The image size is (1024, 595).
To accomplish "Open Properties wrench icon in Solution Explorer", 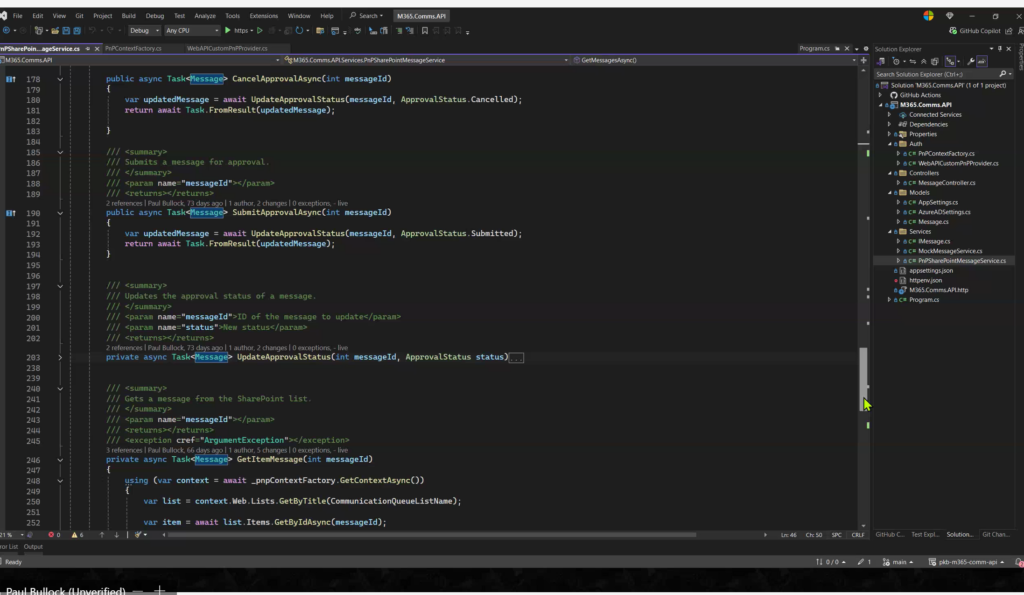I will pos(970,61).
